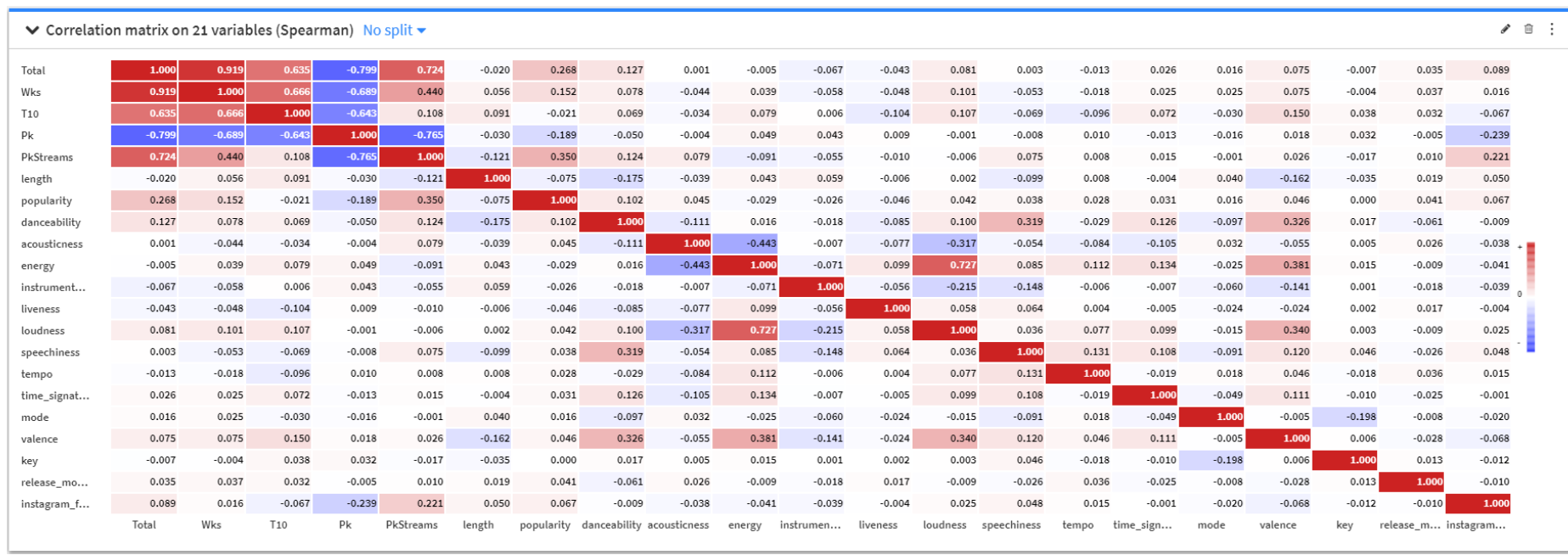Click the PkStreams column label at bottom
The width and height of the screenshot is (1568, 555).
[412, 525]
